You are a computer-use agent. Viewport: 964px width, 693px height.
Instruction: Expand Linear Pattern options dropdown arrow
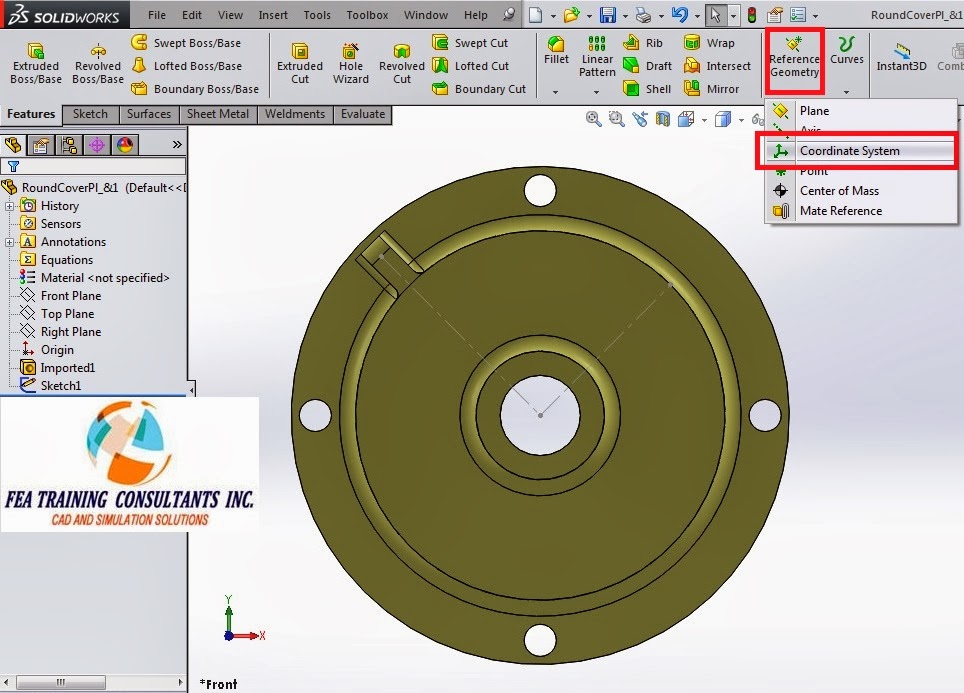point(596,92)
